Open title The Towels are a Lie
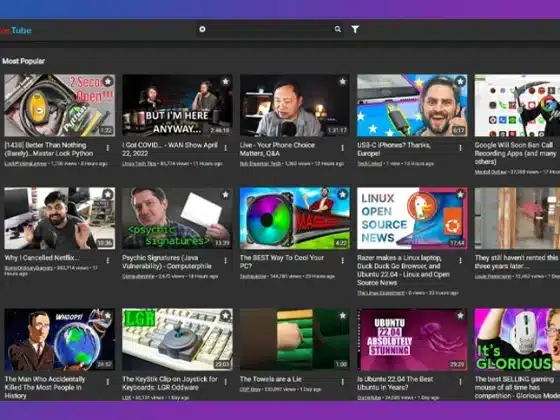This screenshot has width=560, height=420. (271, 379)
